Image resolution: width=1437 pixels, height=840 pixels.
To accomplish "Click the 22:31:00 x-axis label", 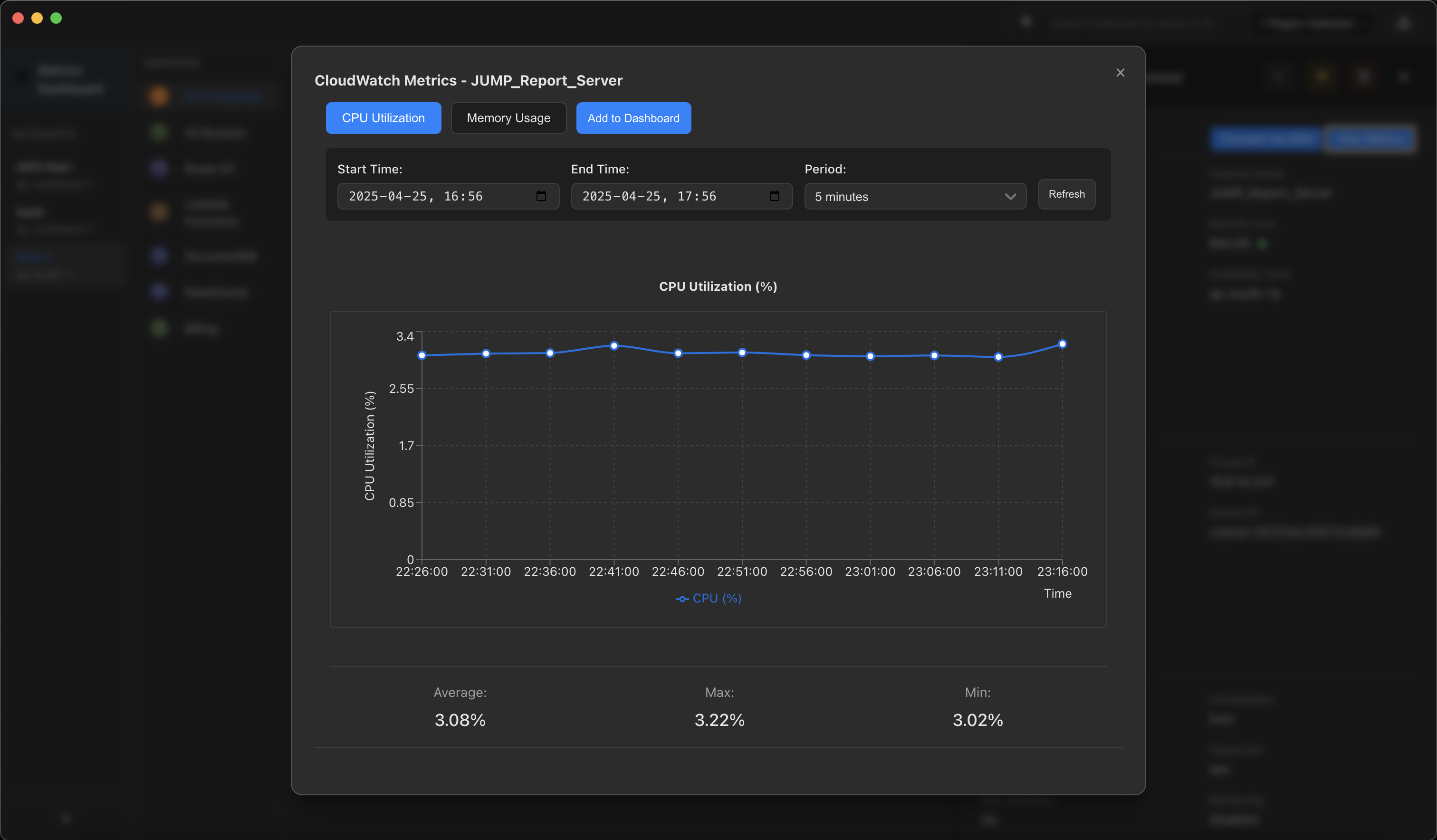I will click(x=486, y=572).
